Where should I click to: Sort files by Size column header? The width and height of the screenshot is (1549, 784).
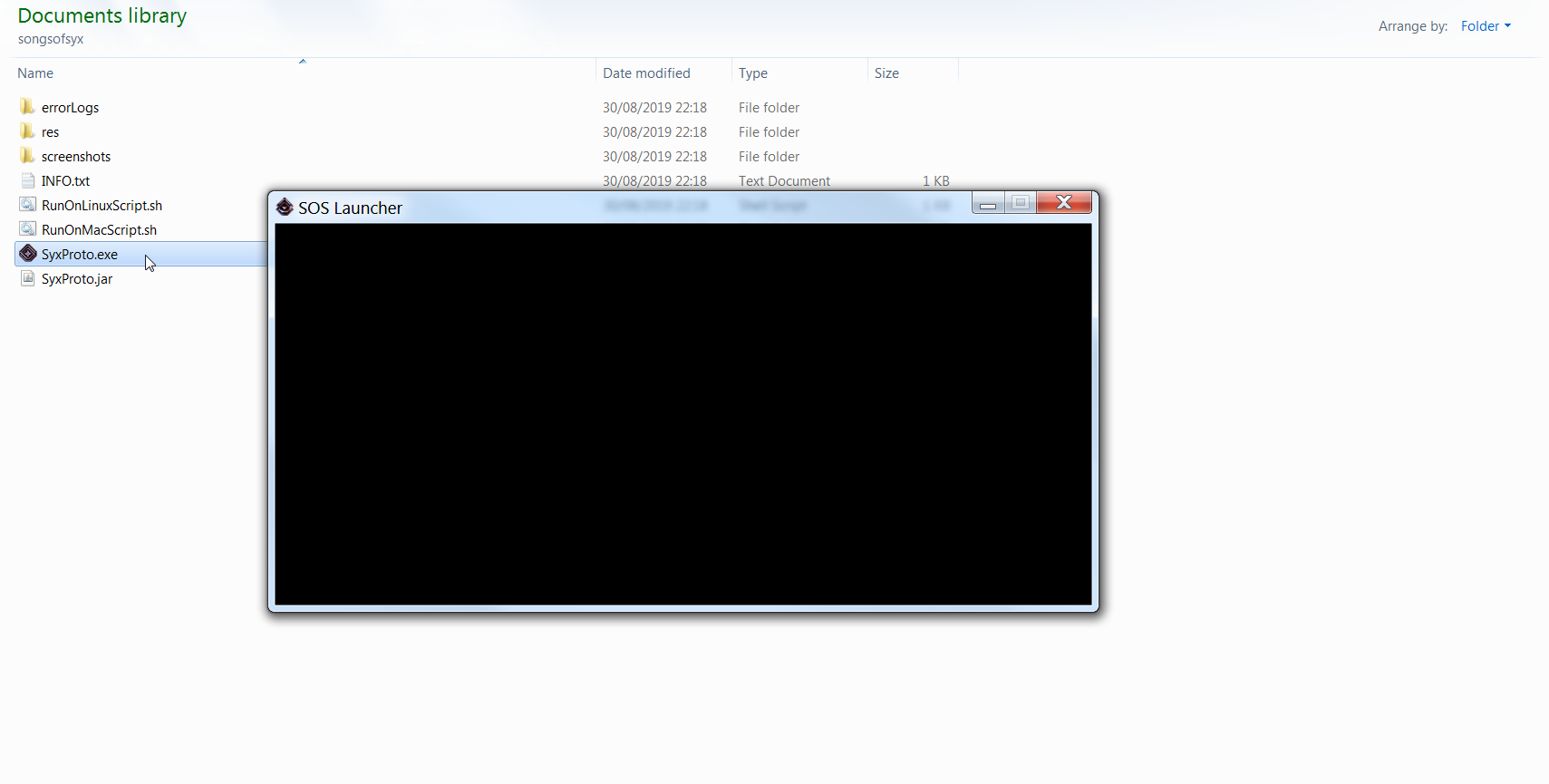[886, 73]
